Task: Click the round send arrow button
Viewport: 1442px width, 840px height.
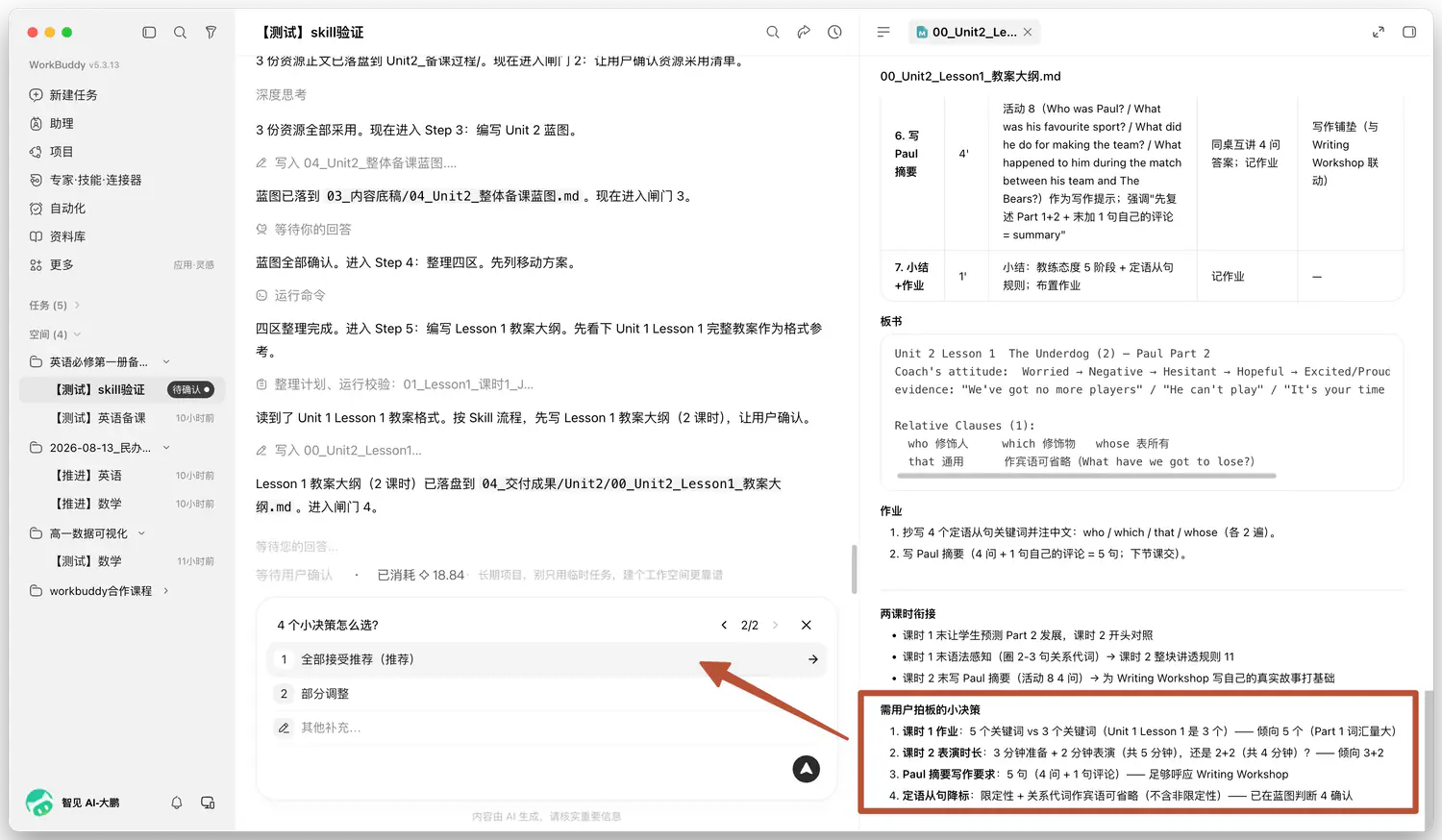Action: 806,768
